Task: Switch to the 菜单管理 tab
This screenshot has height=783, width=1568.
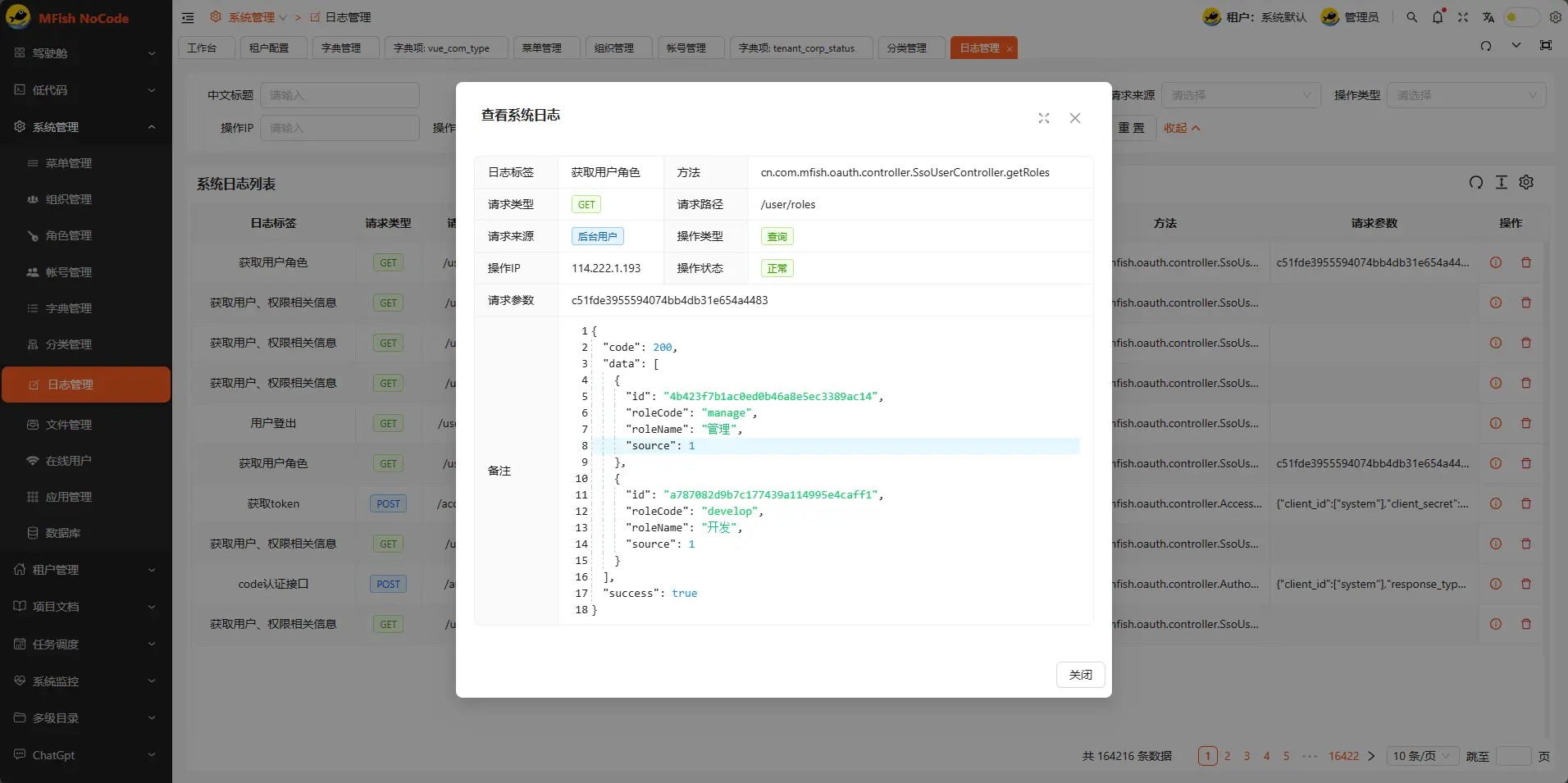Action: pos(542,48)
